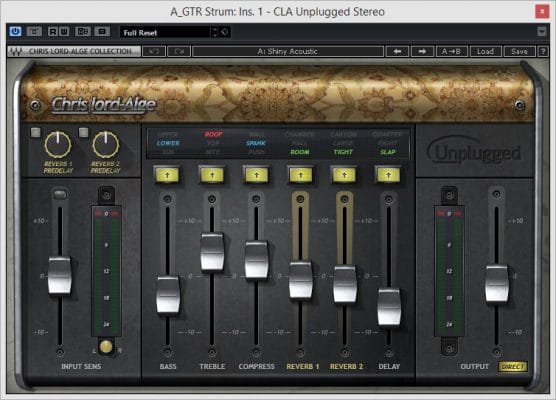The width and height of the screenshot is (556, 400).
Task: Select SLAP delay type label
Action: coord(388,152)
